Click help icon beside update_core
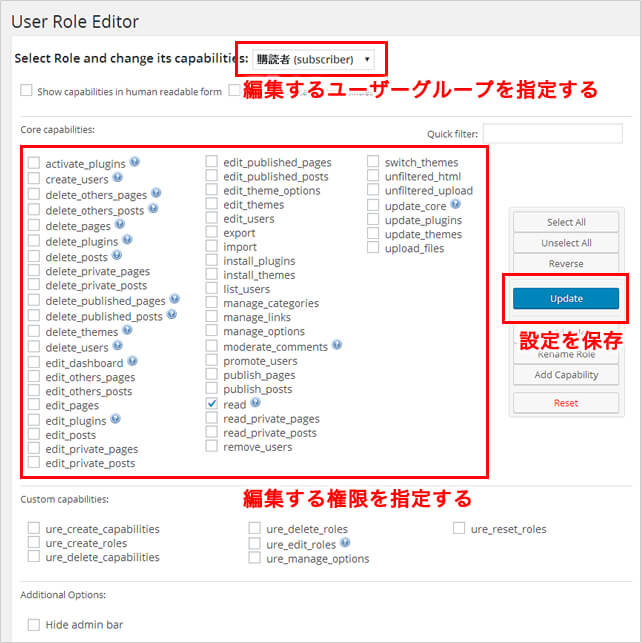Viewport: 641px width, 643px height. tap(455, 205)
